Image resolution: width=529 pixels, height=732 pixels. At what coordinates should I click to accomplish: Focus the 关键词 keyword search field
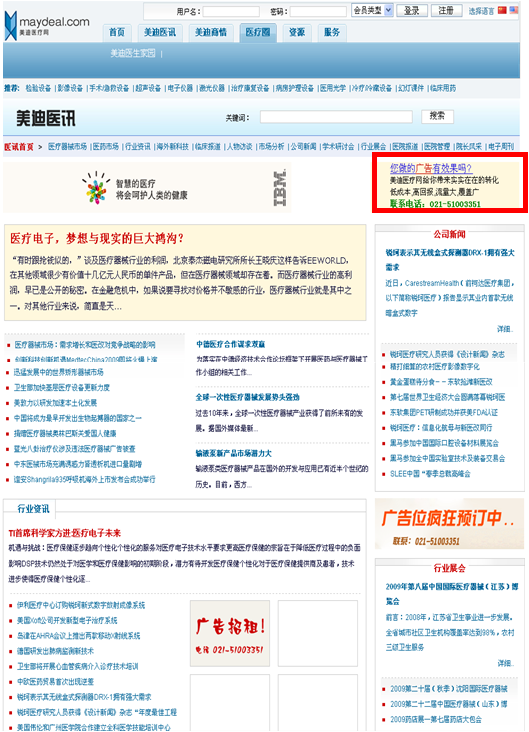(x=336, y=117)
